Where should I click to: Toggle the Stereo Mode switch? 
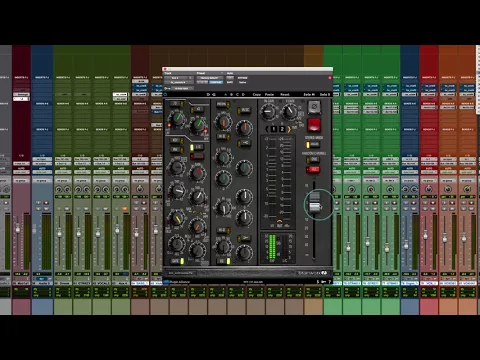coord(313,145)
